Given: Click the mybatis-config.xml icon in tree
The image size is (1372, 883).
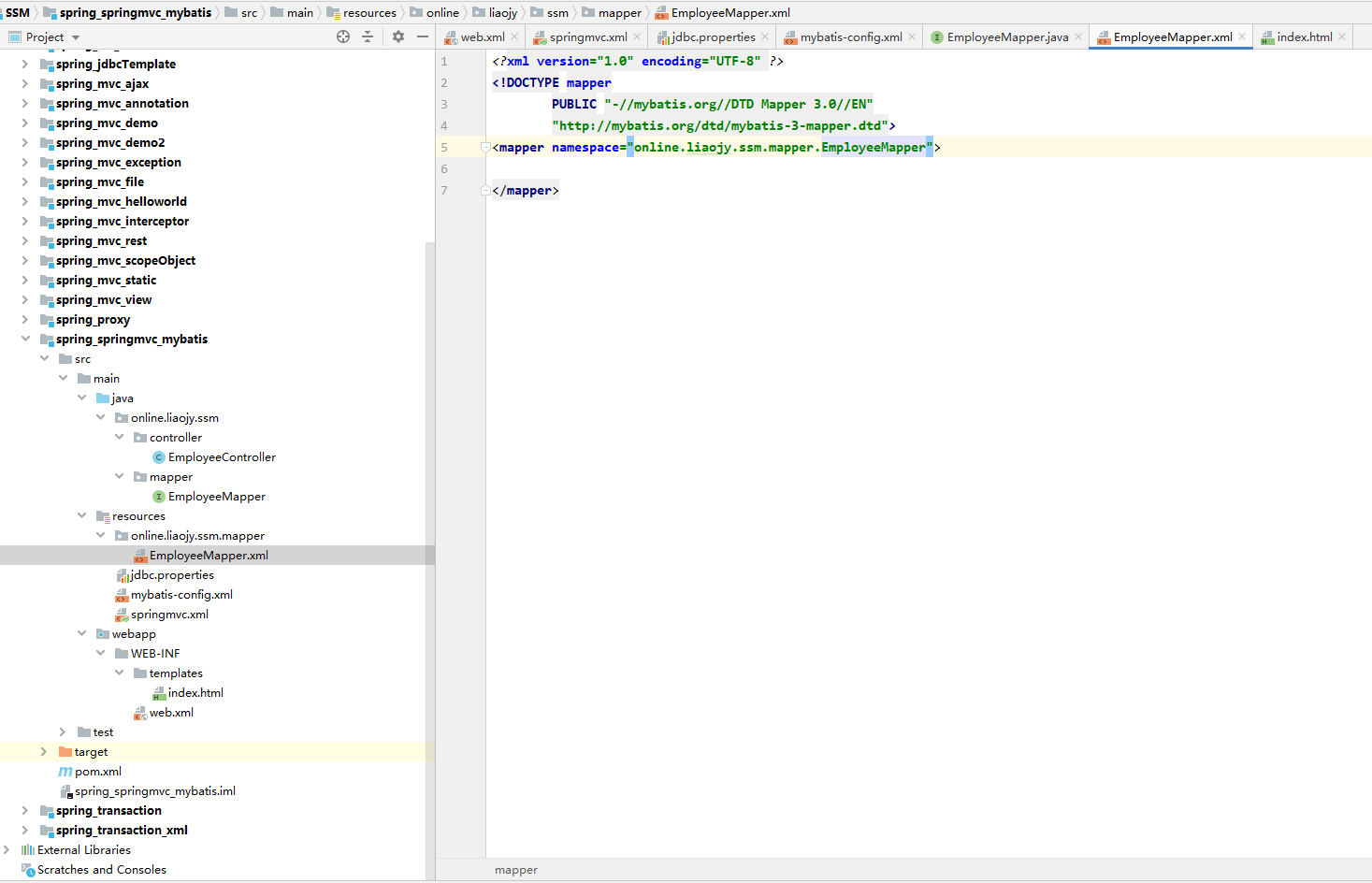Looking at the screenshot, I should pos(122,595).
